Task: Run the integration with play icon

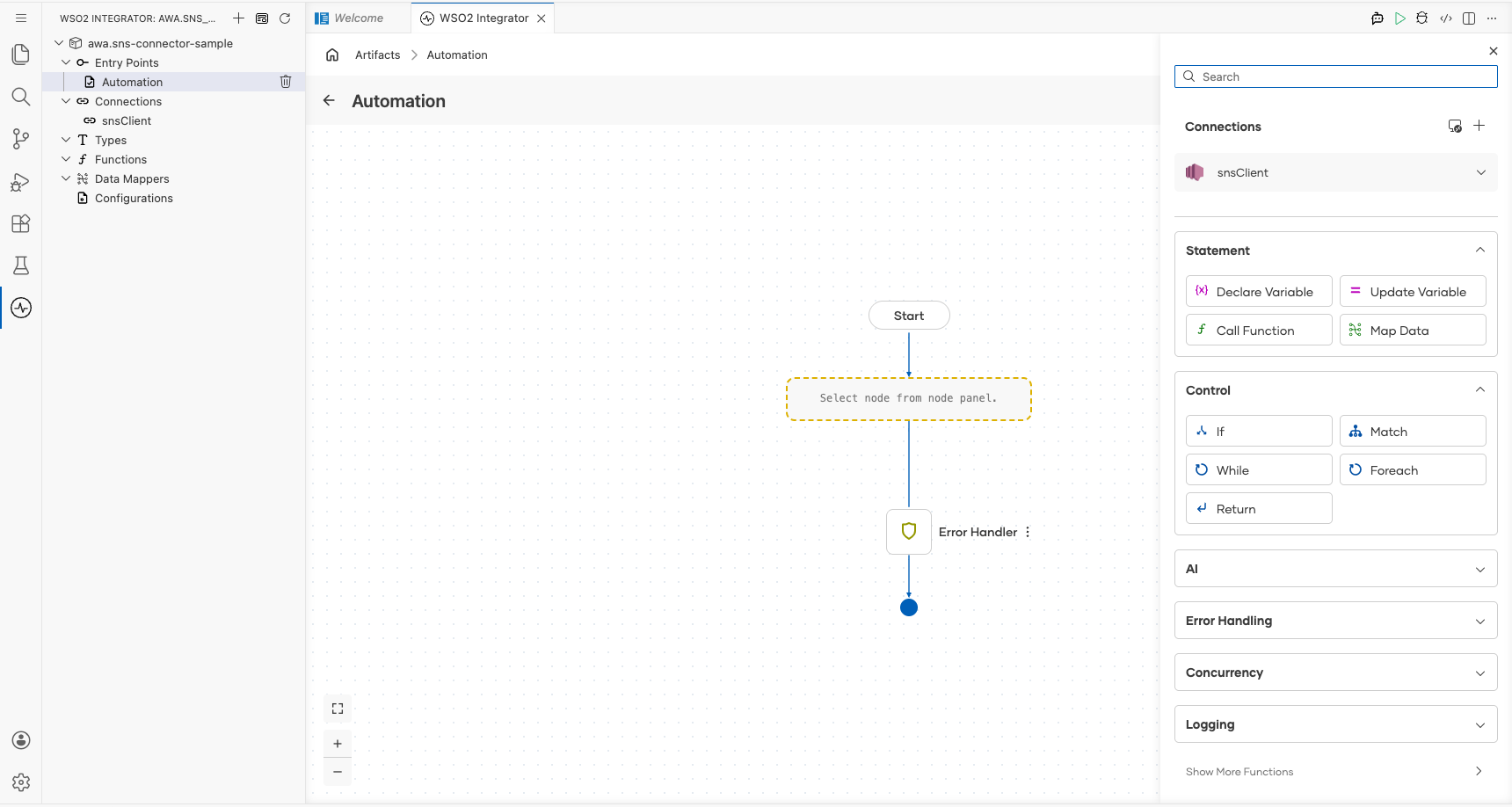Action: (1400, 18)
